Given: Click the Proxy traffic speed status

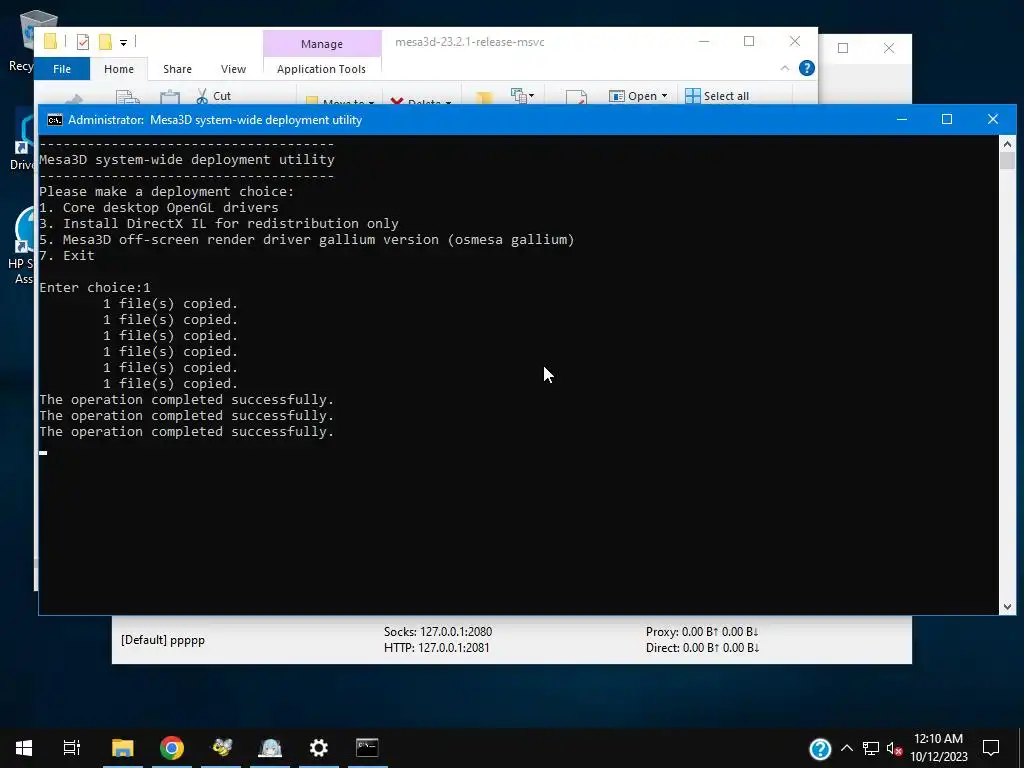Looking at the screenshot, I should 702,632.
